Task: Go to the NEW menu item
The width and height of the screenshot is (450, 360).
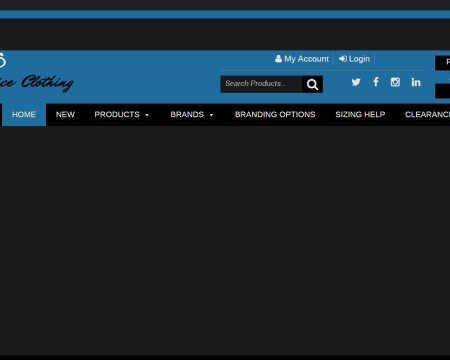Action: tap(65, 115)
